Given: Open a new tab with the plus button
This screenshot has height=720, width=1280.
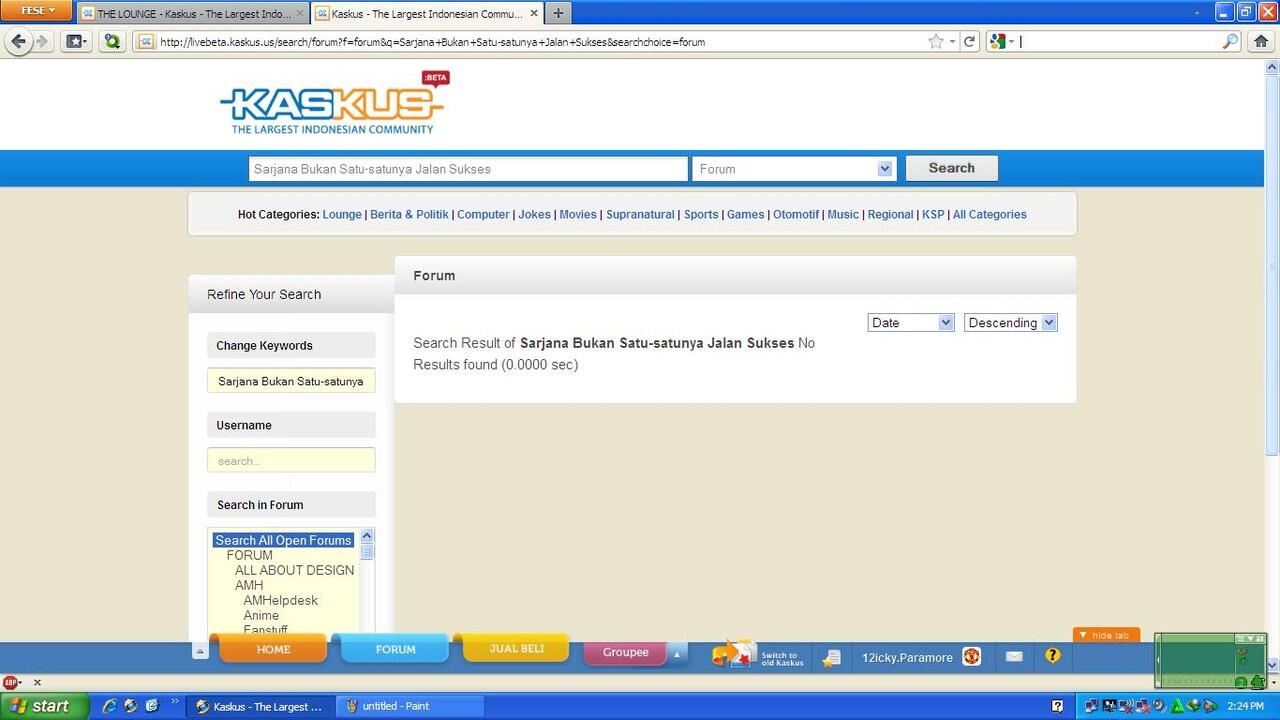Looking at the screenshot, I should point(558,13).
